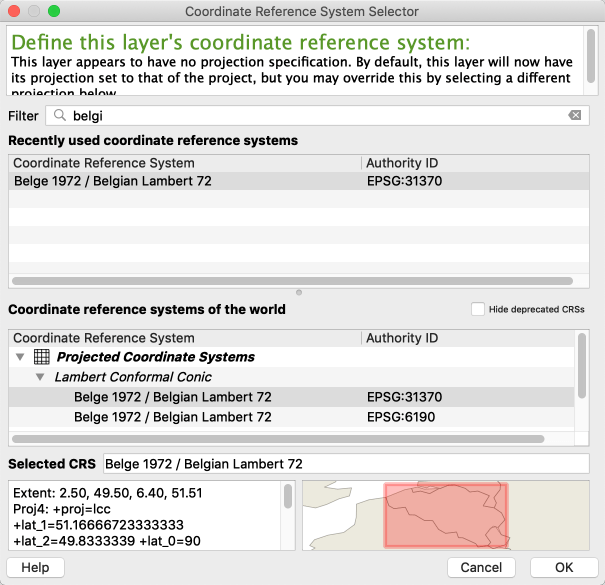Open Help for the CRS selector
This screenshot has height=585, width=605.
[x=35, y=567]
